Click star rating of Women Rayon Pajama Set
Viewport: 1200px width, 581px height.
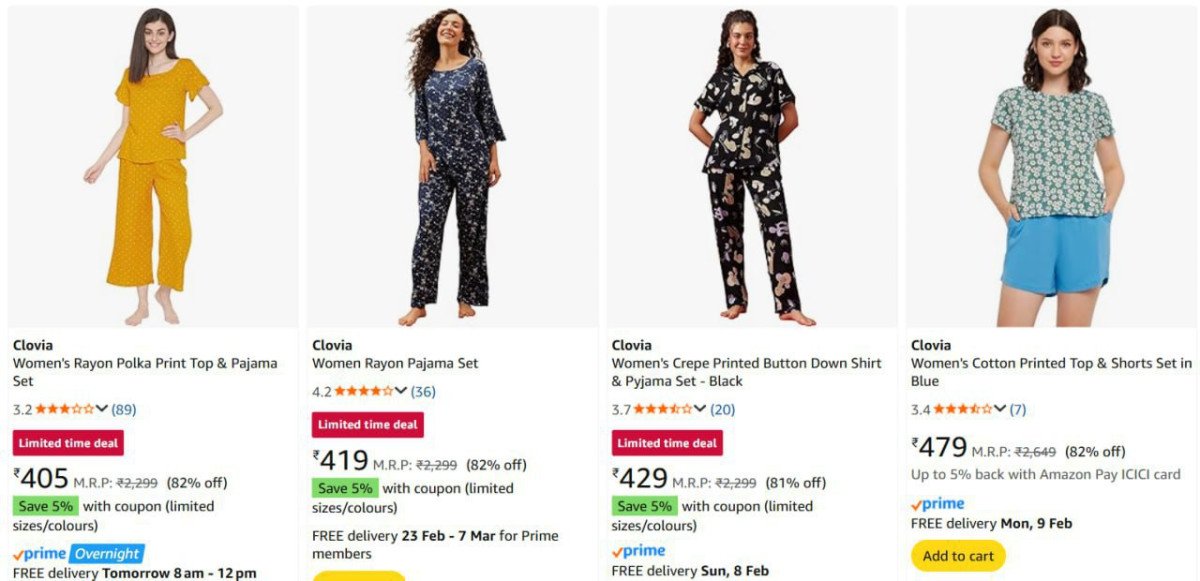tap(364, 391)
